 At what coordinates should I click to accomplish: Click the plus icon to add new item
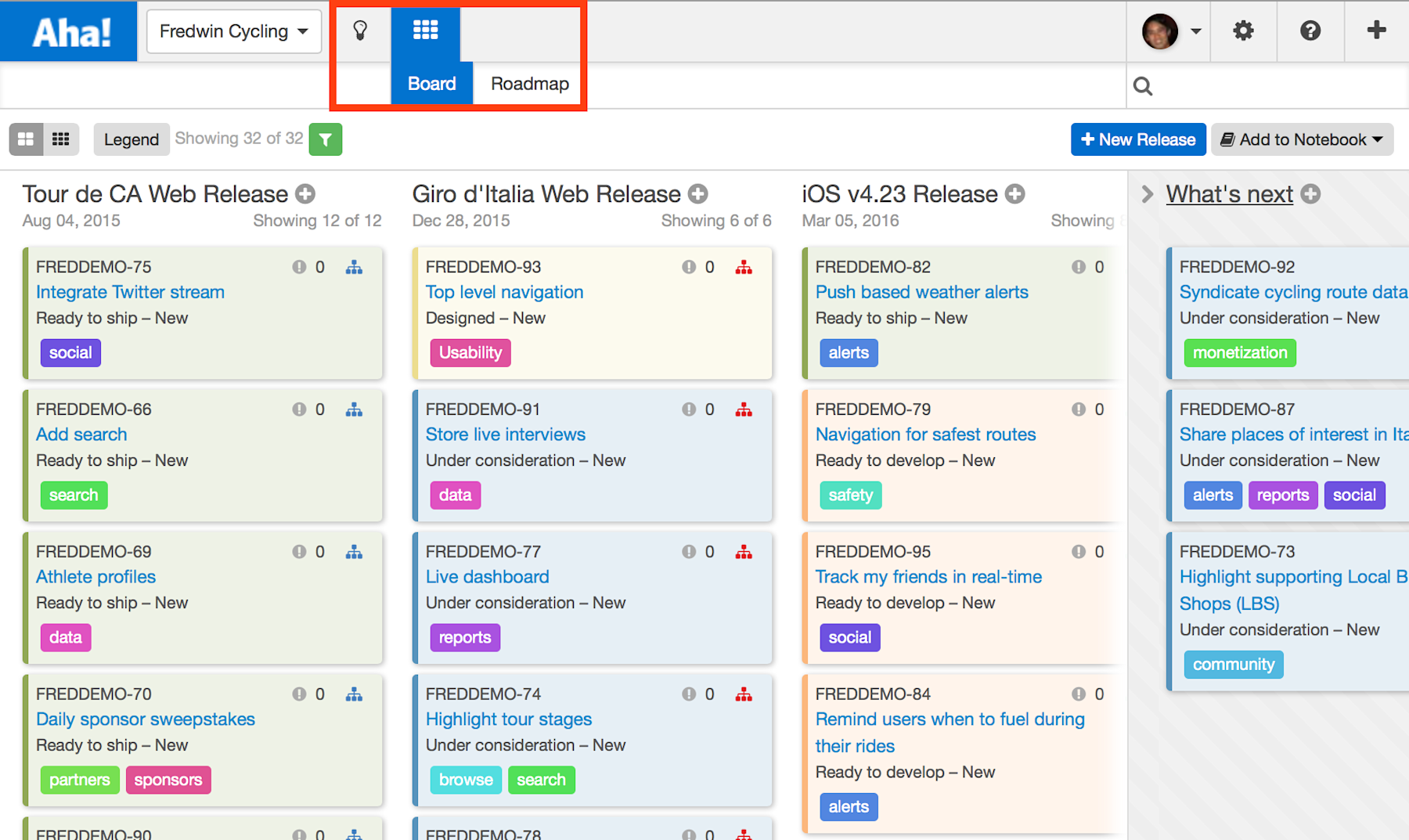coord(1377,31)
